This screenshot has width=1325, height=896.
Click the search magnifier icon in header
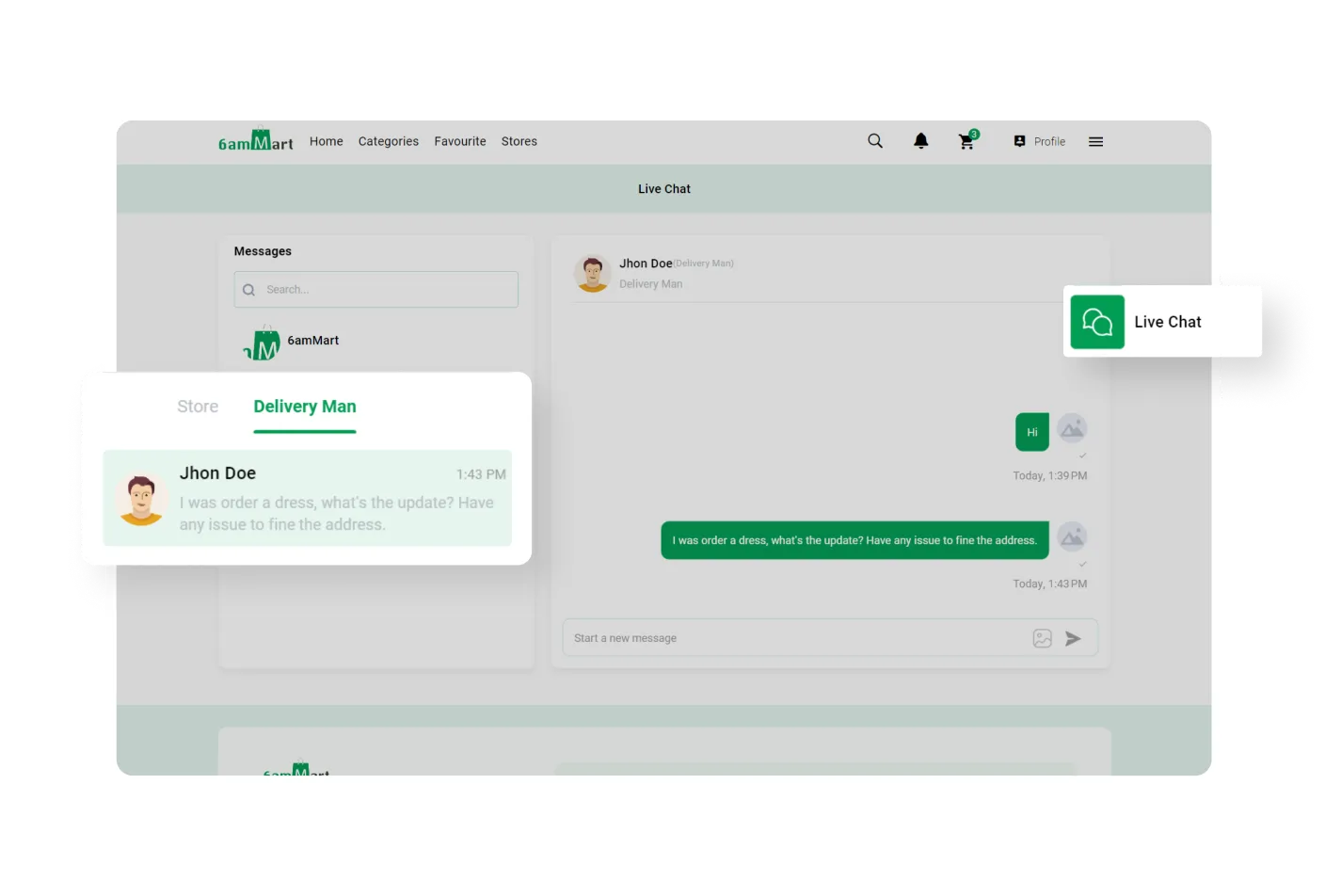(875, 141)
